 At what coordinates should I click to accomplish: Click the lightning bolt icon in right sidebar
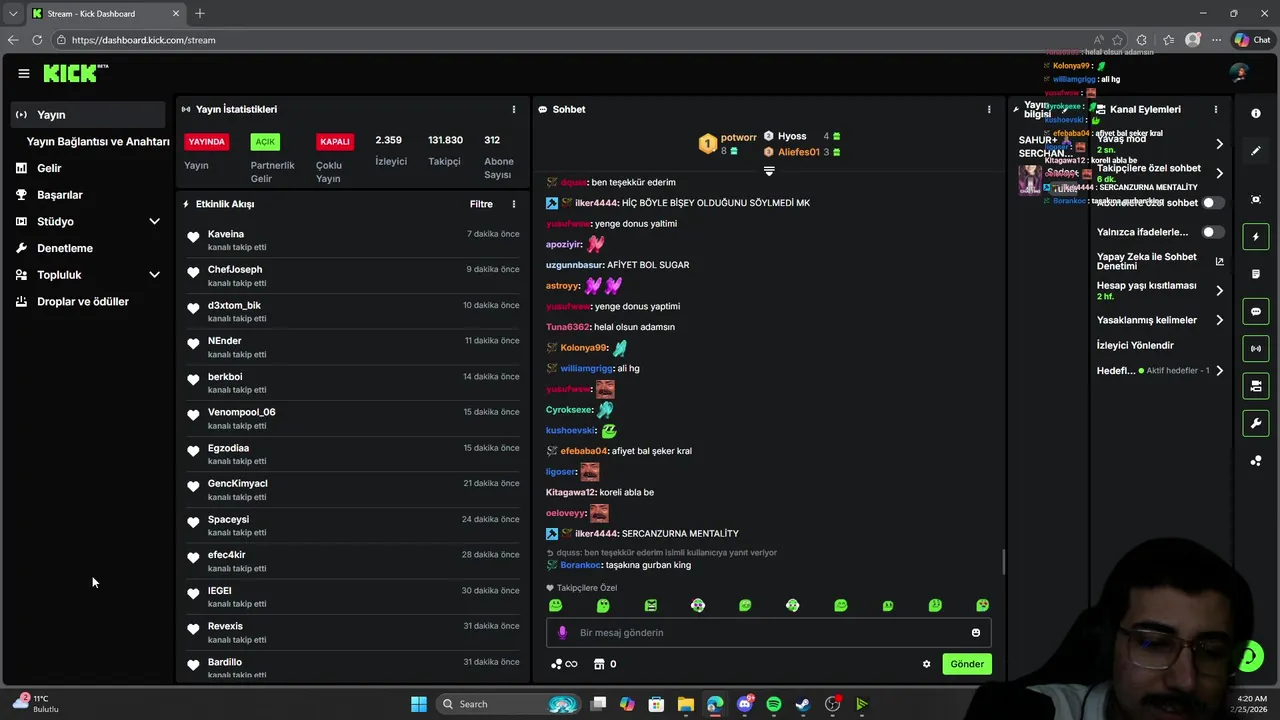point(1256,237)
